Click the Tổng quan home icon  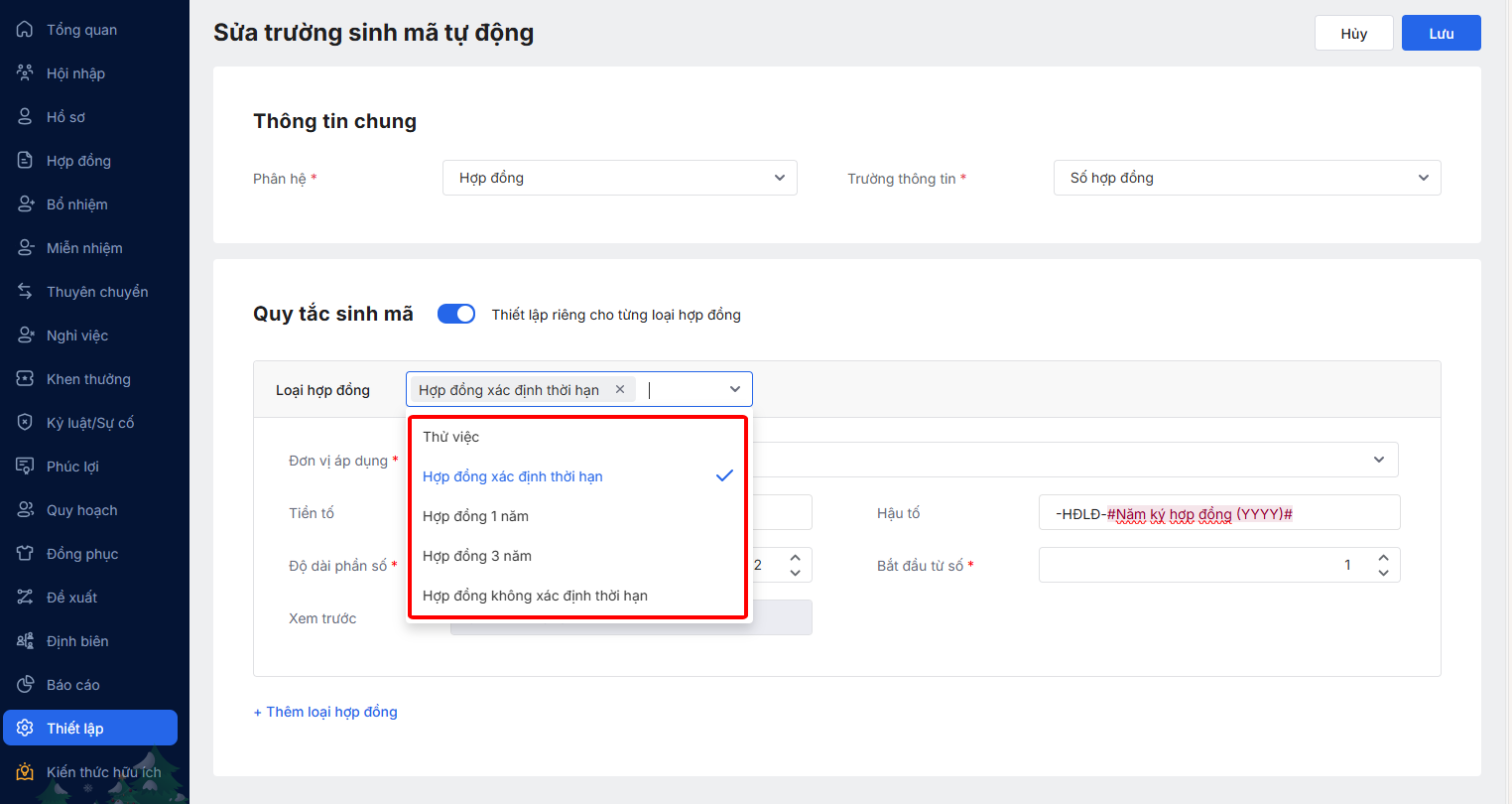click(x=25, y=30)
